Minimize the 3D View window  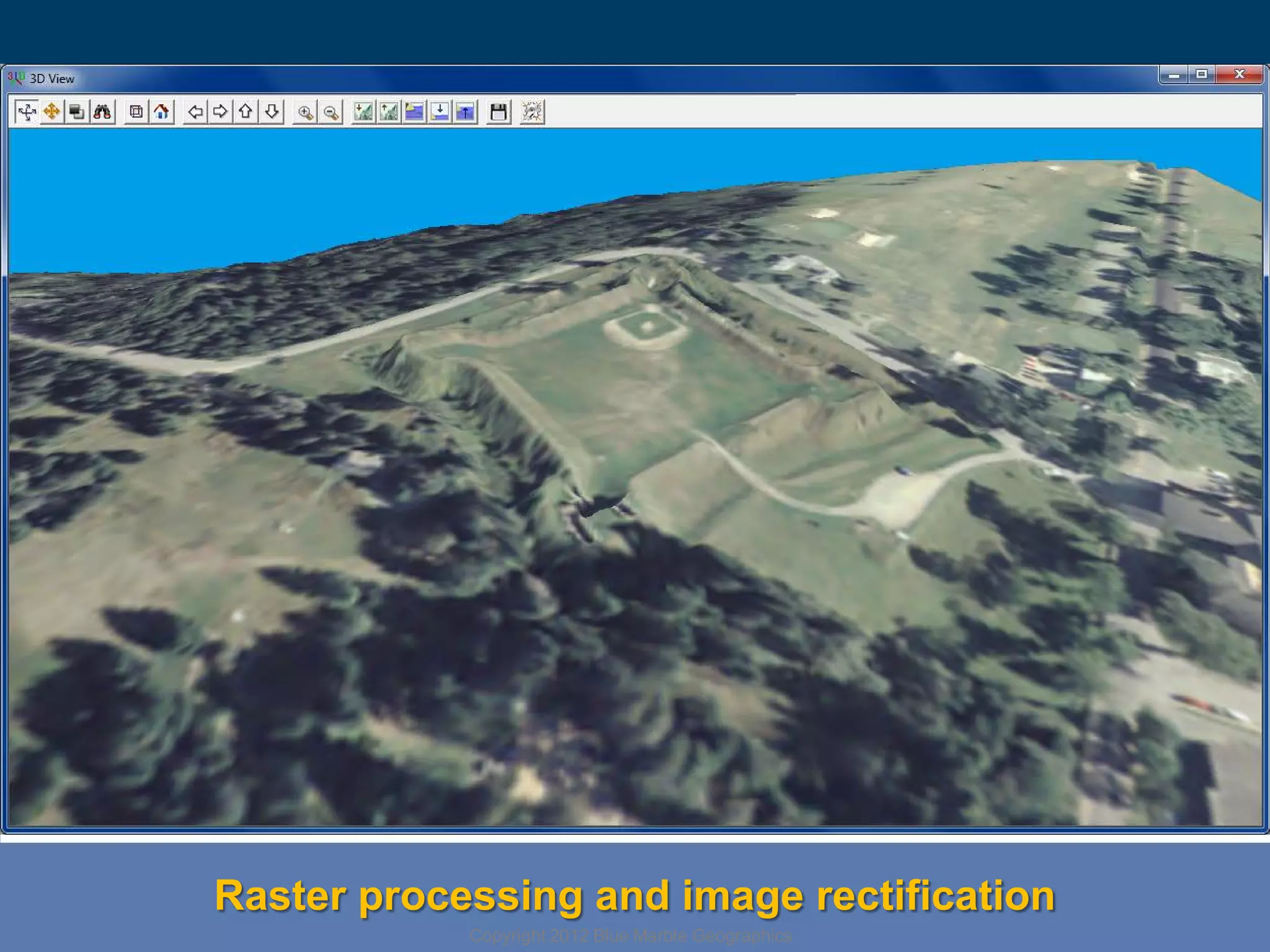tap(1174, 75)
